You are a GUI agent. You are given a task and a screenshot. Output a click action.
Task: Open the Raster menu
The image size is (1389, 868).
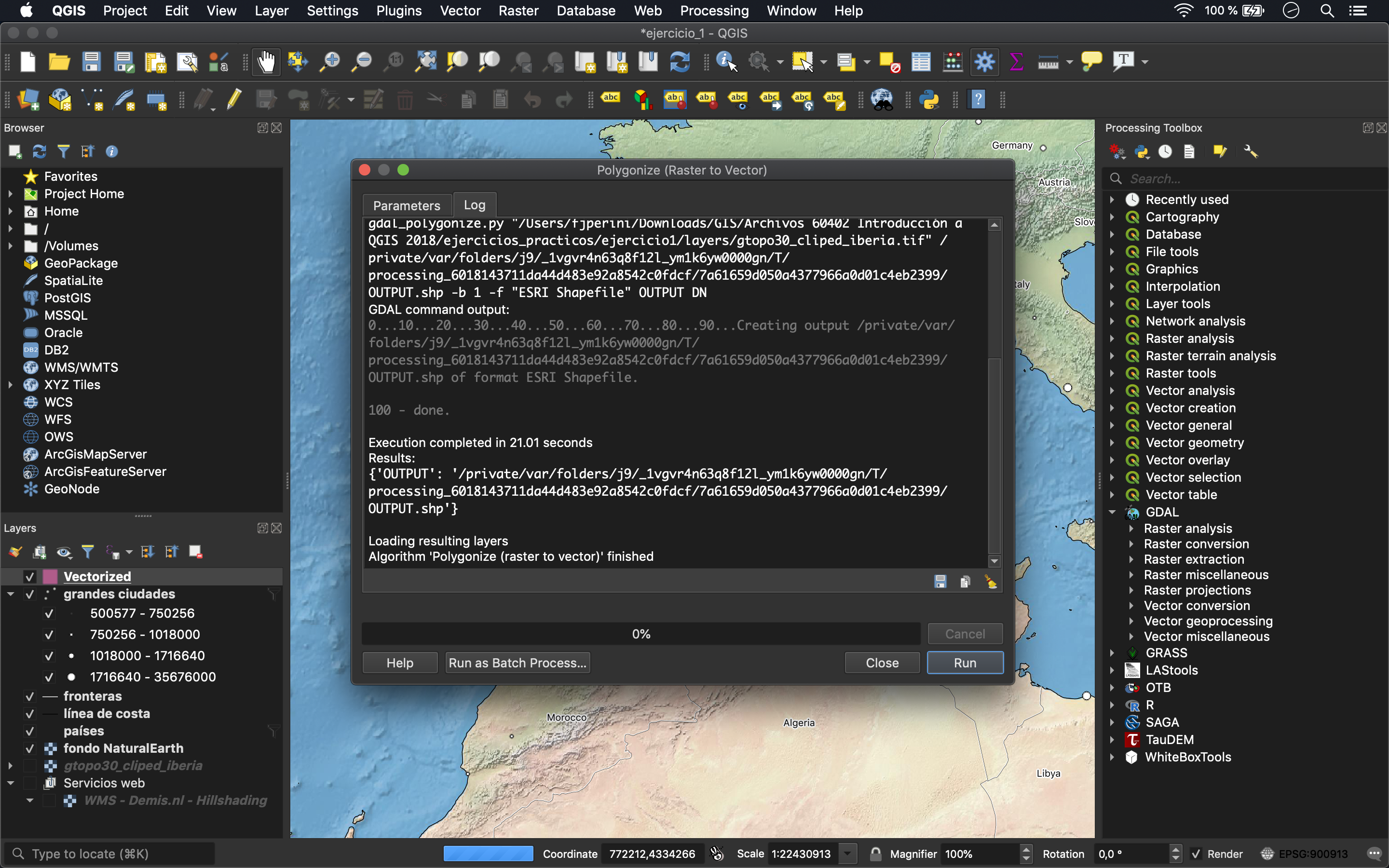point(517,11)
